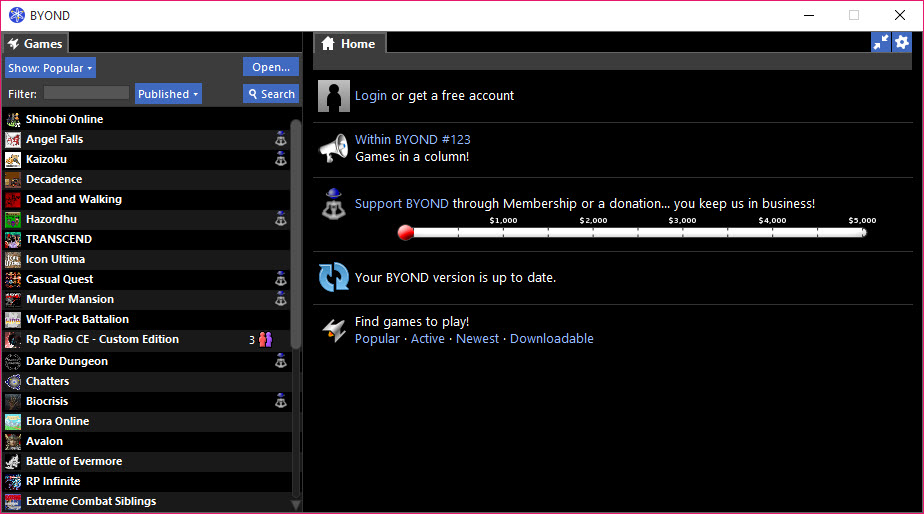The height and width of the screenshot is (514, 924).
Task: Click the Open... button
Action: pos(271,67)
